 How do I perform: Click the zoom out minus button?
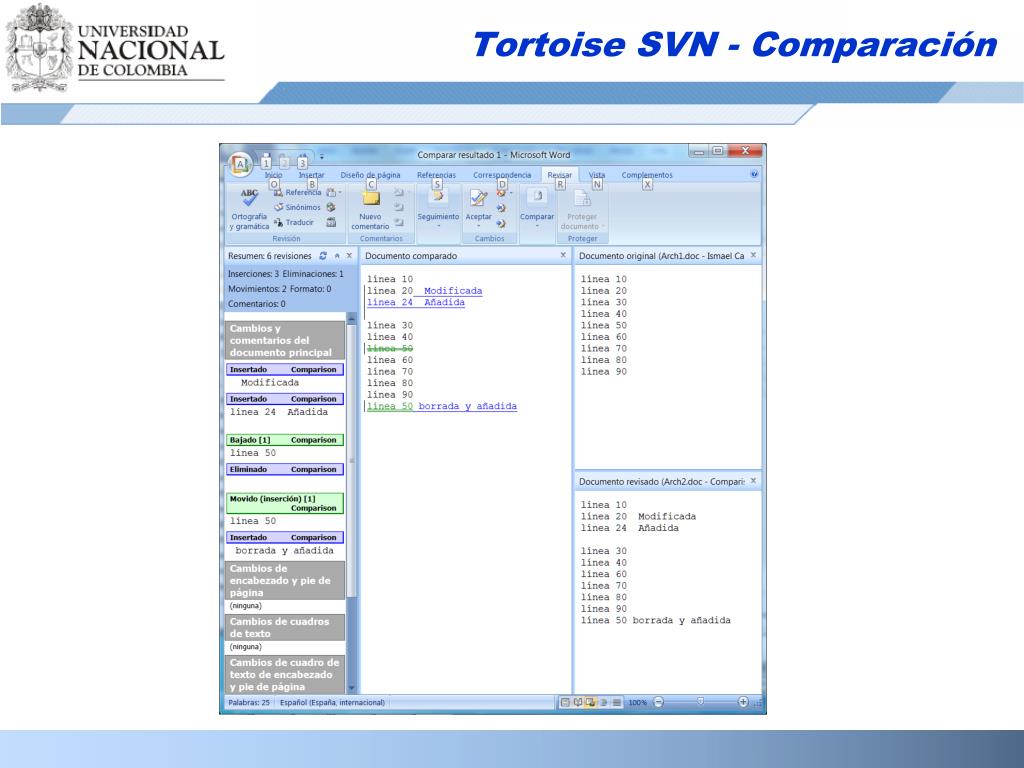pyautogui.click(x=658, y=702)
